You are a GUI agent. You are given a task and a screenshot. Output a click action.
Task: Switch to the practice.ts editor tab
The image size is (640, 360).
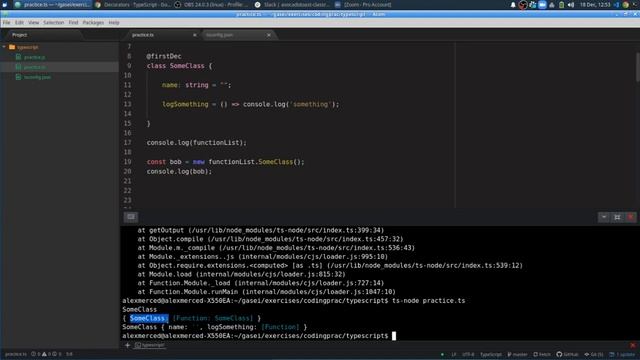pos(160,35)
